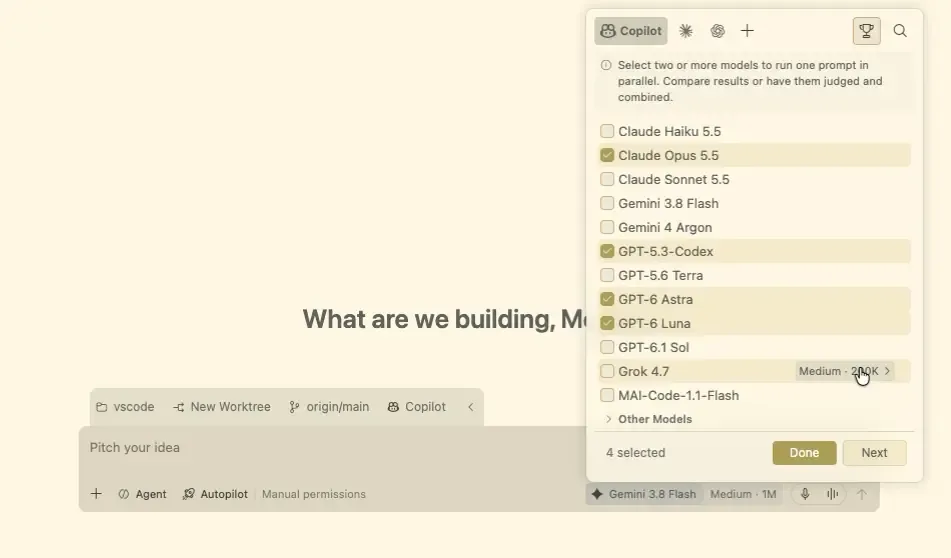The height and width of the screenshot is (558, 951).
Task: Focus the Pitch your idea input
Action: pyautogui.click(x=331, y=448)
